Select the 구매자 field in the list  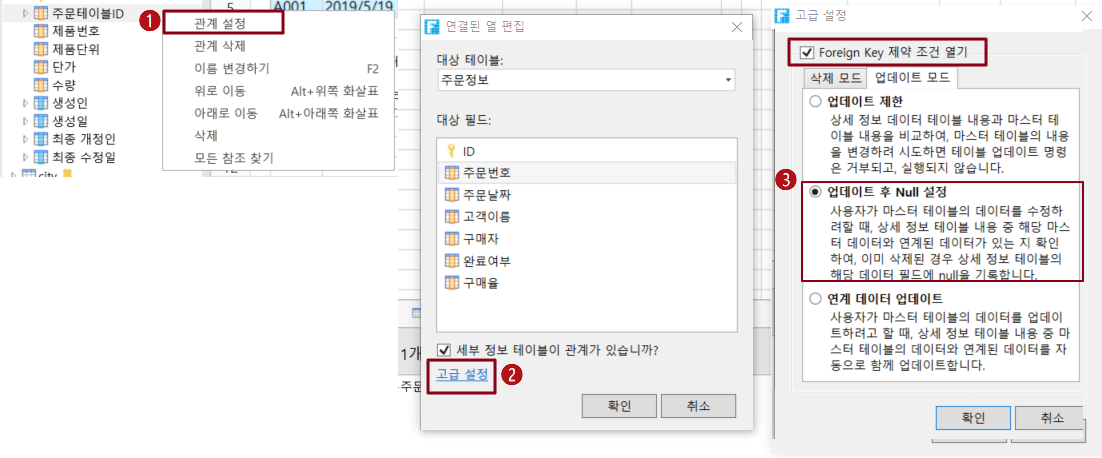click(585, 239)
